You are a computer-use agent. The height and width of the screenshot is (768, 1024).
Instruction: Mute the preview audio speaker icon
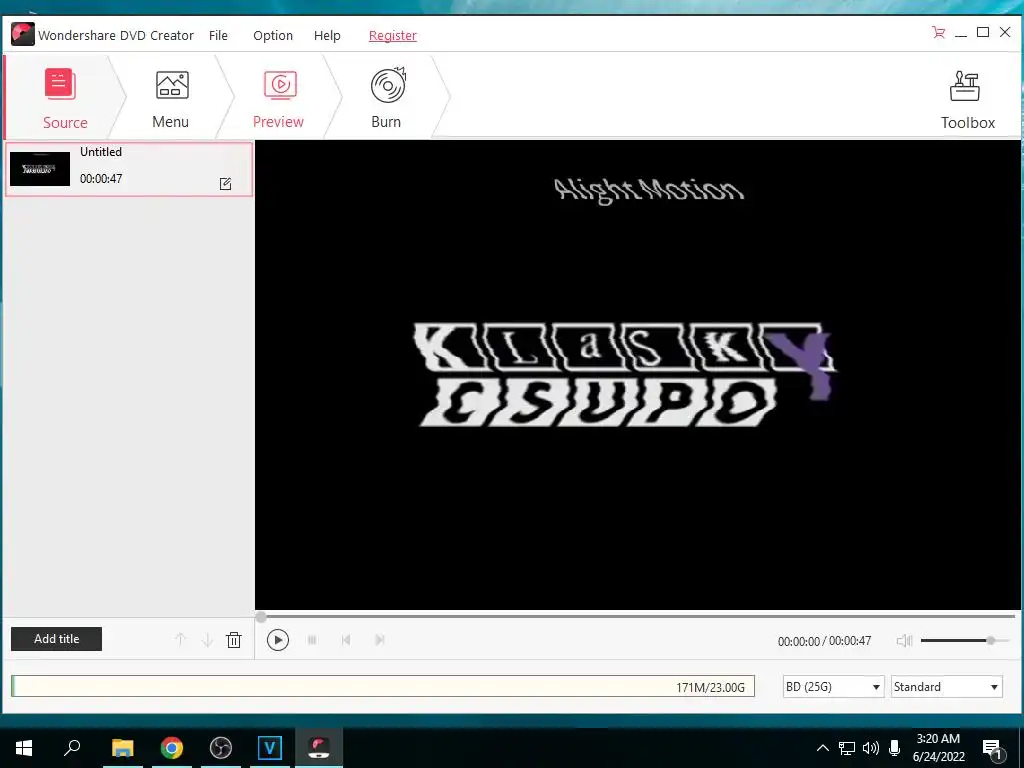tap(904, 641)
